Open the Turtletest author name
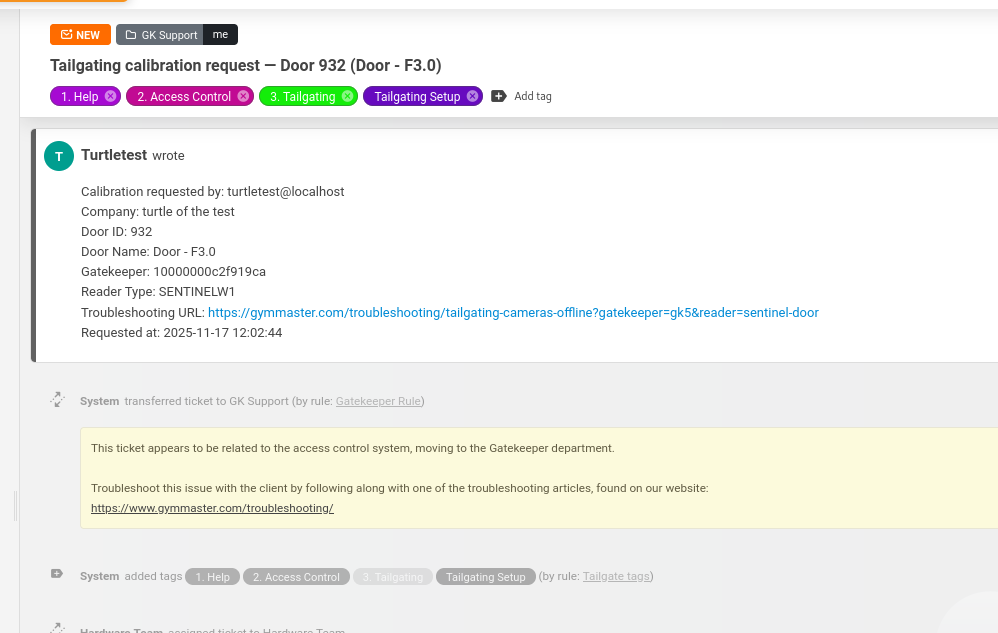 click(114, 155)
